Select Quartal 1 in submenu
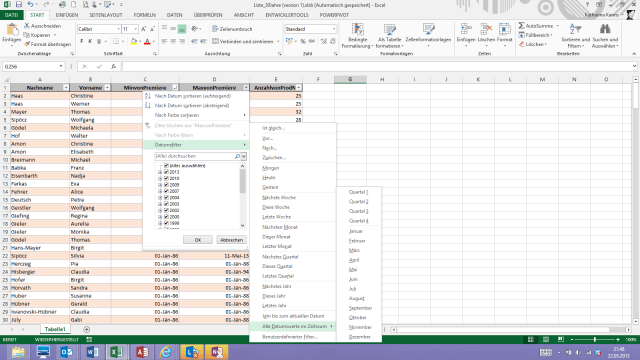This screenshot has height=360, width=640. point(359,192)
